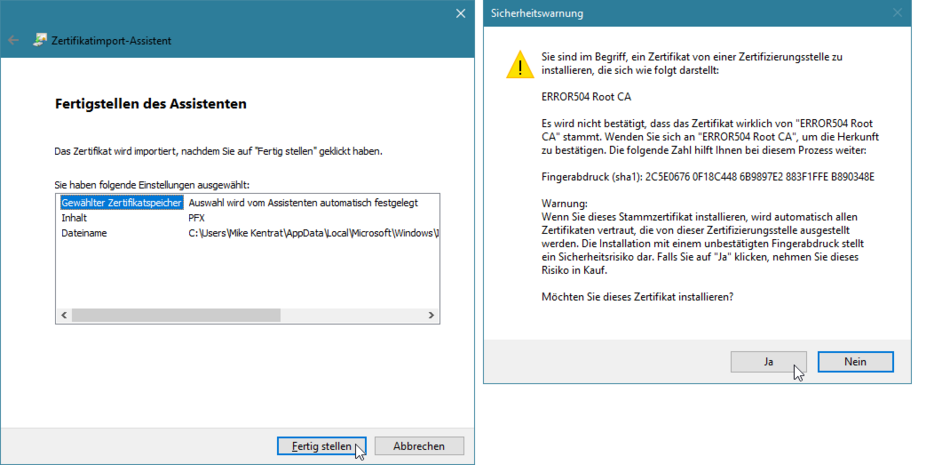Screen dimensions: 950x465
Task: Click the Fertig stellen button
Action: [x=321, y=446]
